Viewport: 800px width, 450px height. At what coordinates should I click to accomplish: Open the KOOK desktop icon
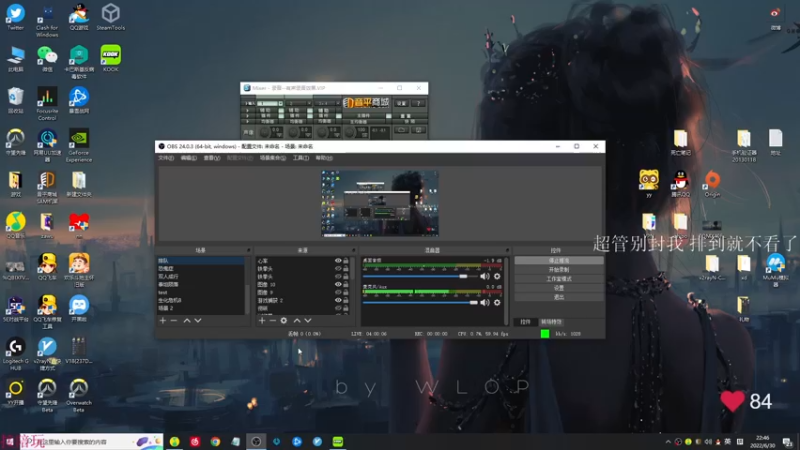pos(111,59)
